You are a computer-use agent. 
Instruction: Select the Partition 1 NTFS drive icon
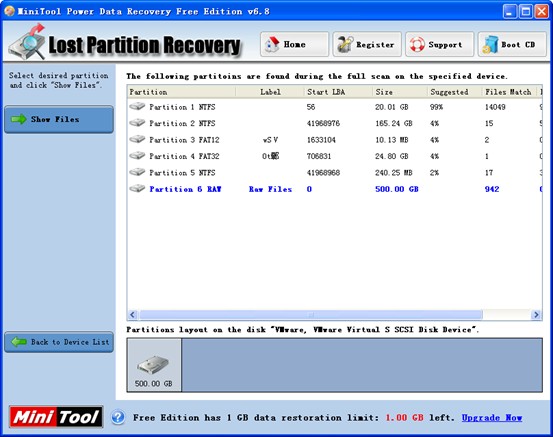(137, 106)
